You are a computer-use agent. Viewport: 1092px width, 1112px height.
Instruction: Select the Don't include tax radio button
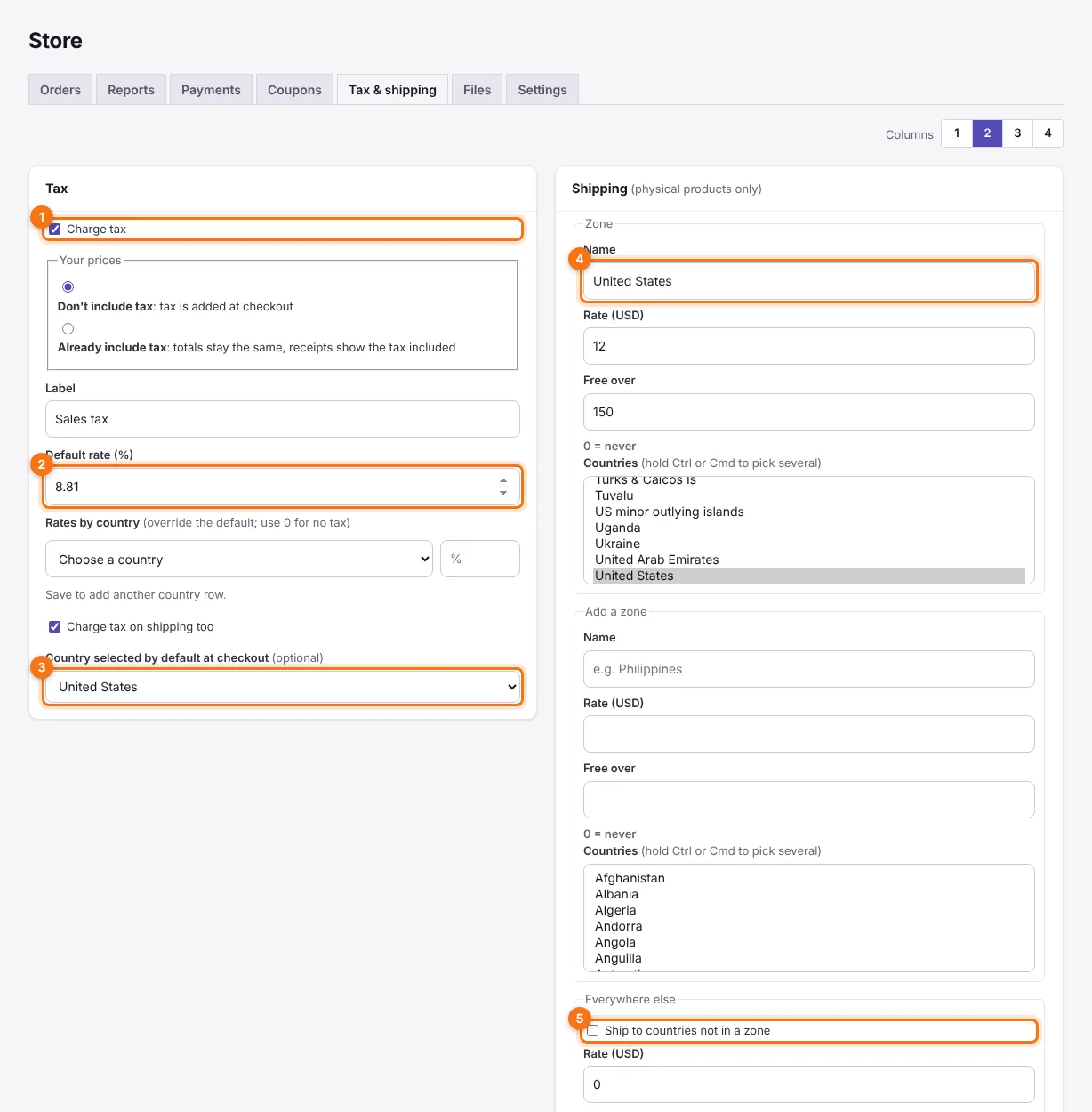68,286
